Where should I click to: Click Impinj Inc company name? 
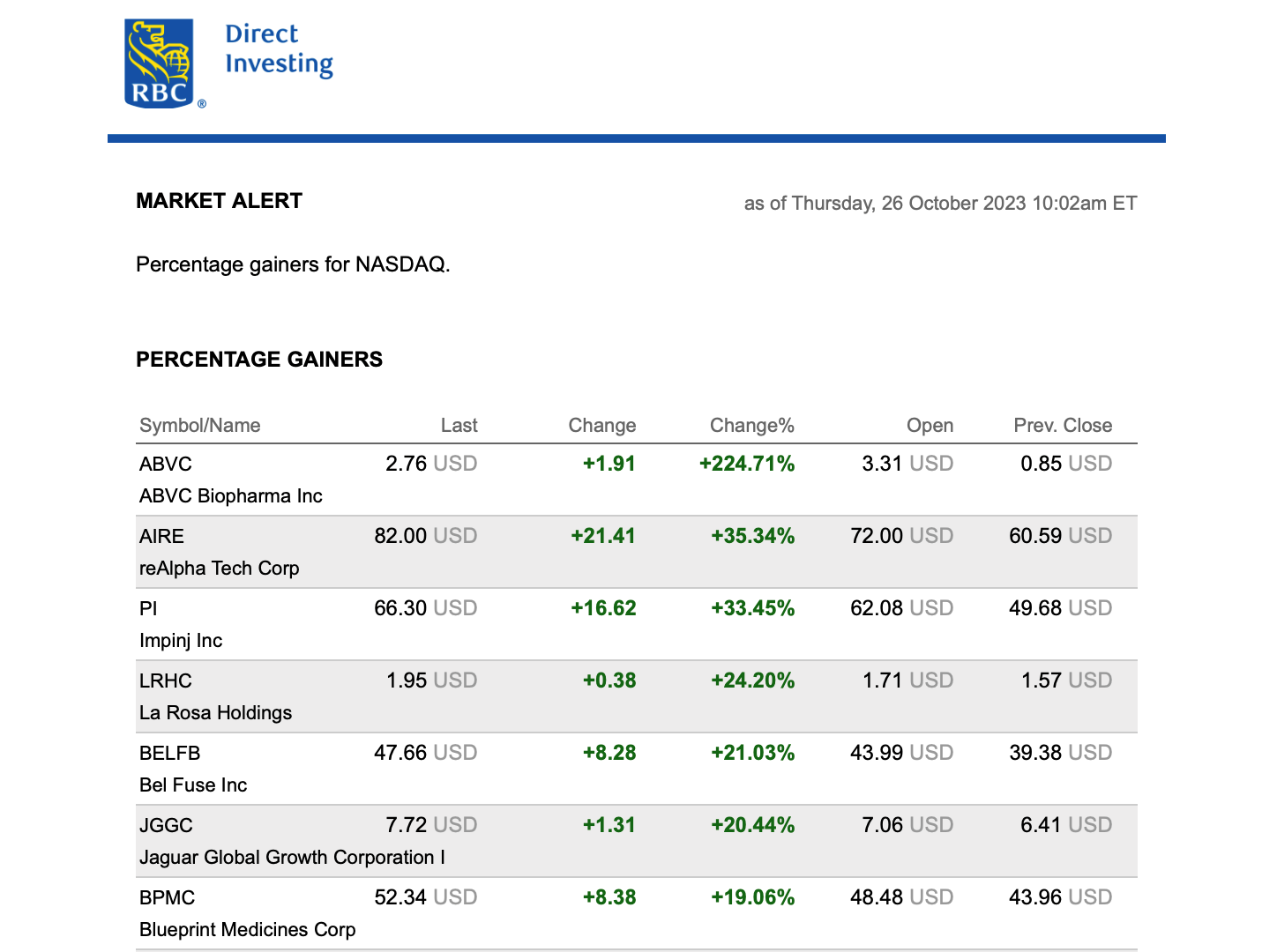(181, 641)
